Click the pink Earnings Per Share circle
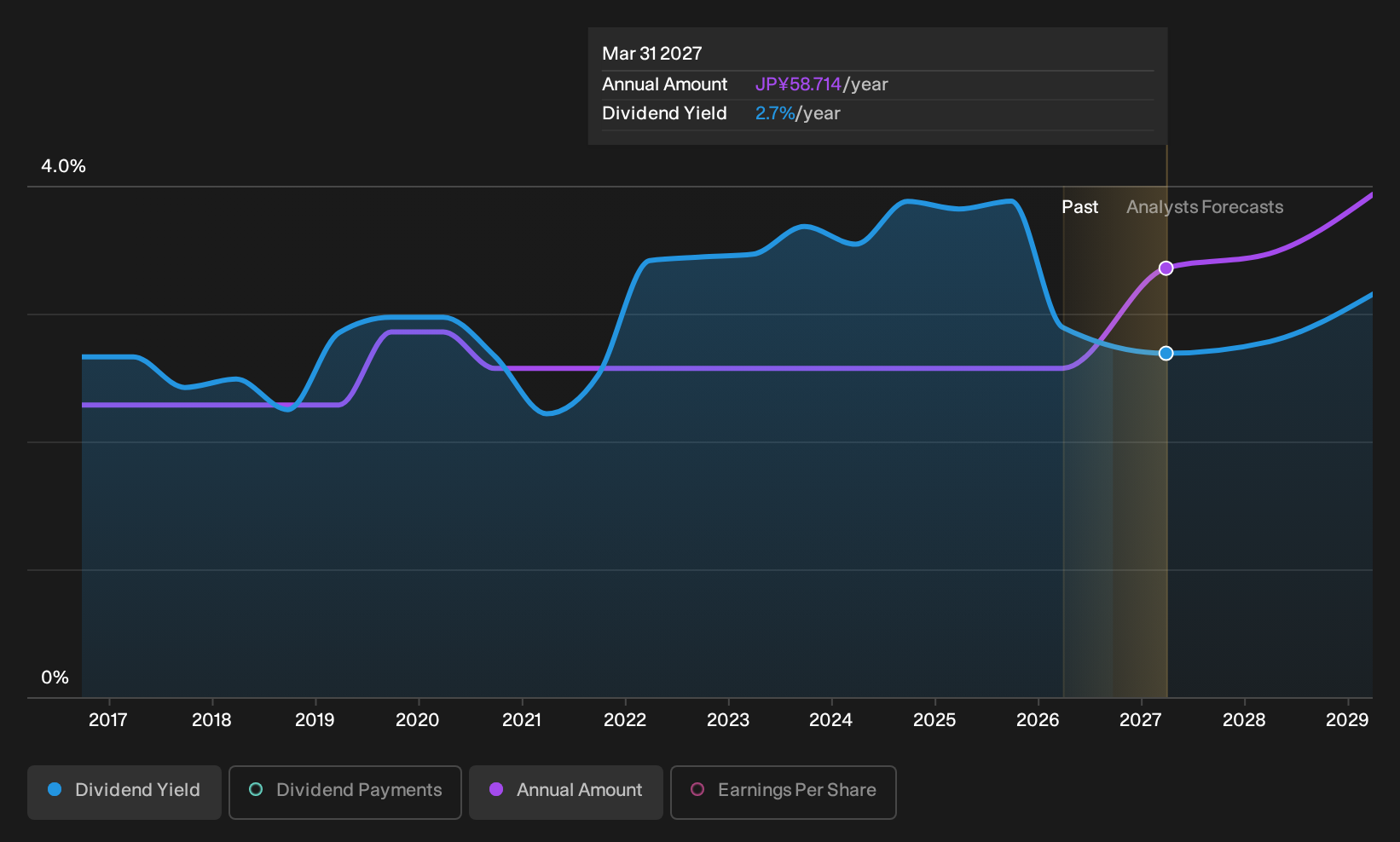The width and height of the screenshot is (1400, 842). (697, 789)
